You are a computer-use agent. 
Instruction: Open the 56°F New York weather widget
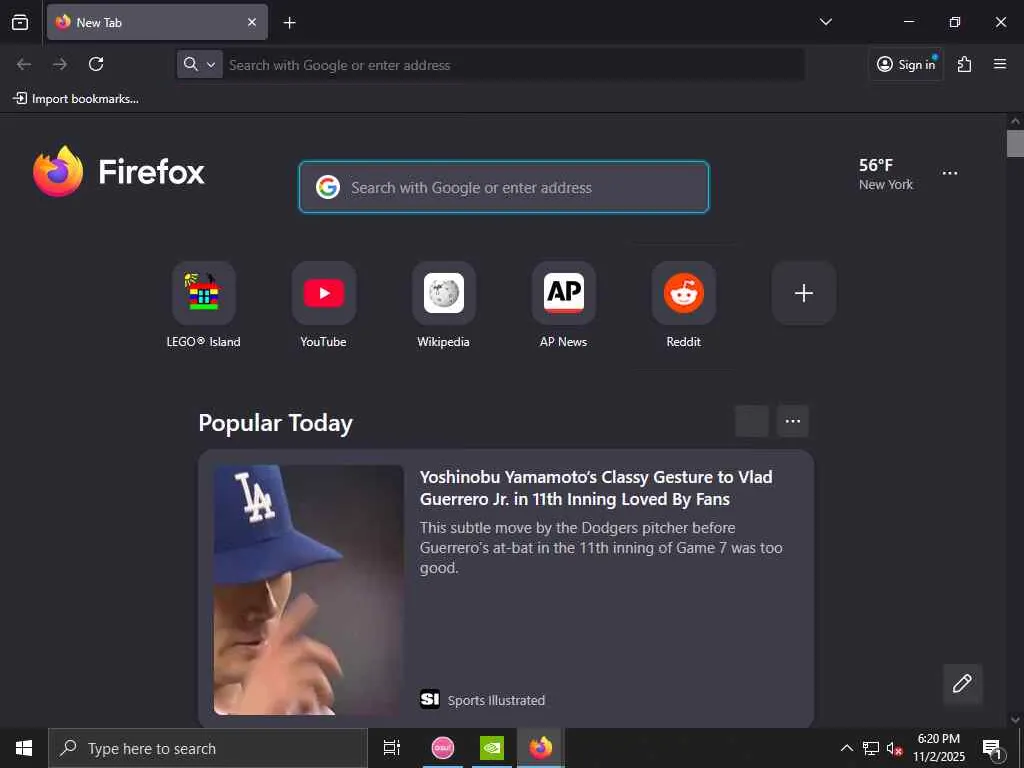pos(886,174)
